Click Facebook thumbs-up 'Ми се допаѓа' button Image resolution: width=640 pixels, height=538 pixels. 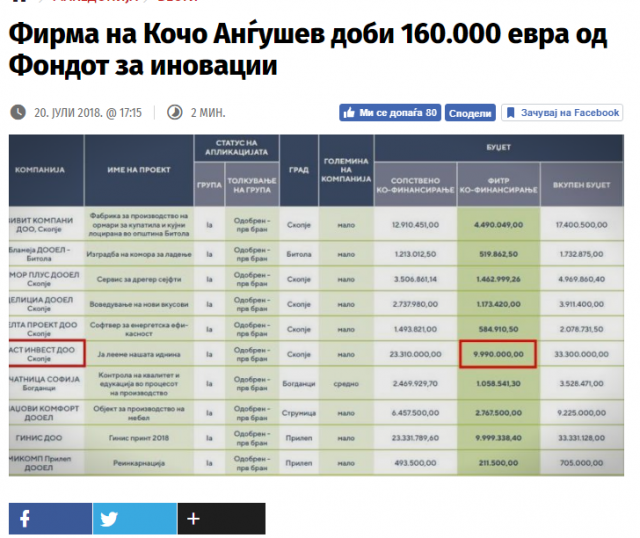(x=391, y=113)
